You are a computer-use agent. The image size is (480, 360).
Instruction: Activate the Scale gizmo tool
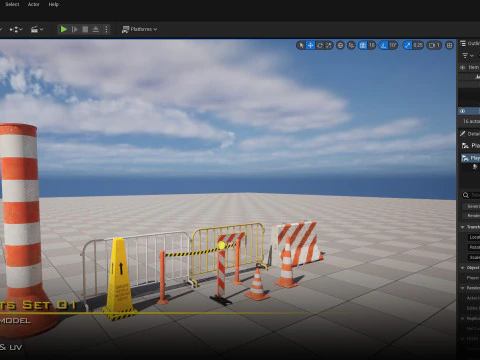(329, 45)
